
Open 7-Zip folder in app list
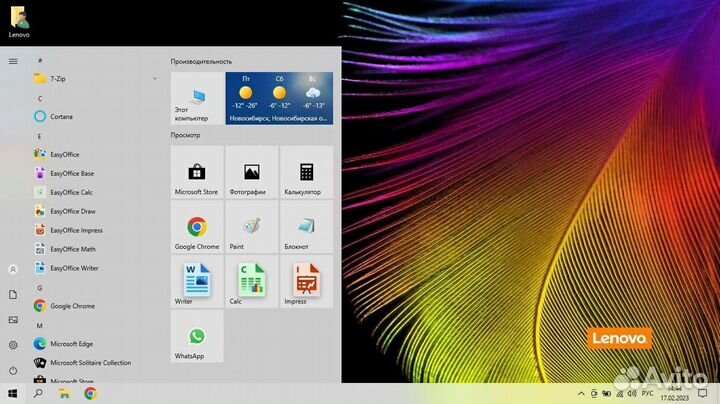pyautogui.click(x=96, y=79)
